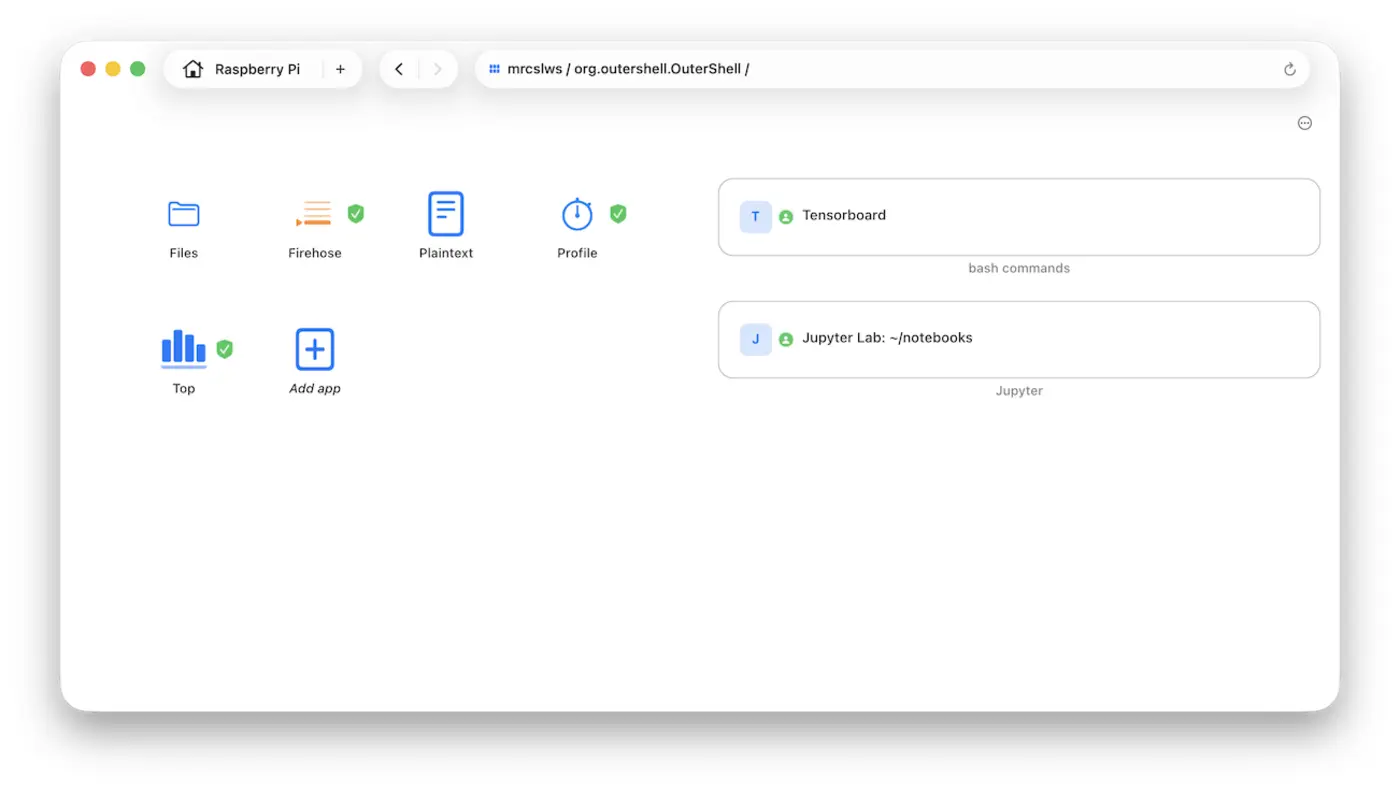
Task: Click the Files label text
Action: (x=184, y=253)
